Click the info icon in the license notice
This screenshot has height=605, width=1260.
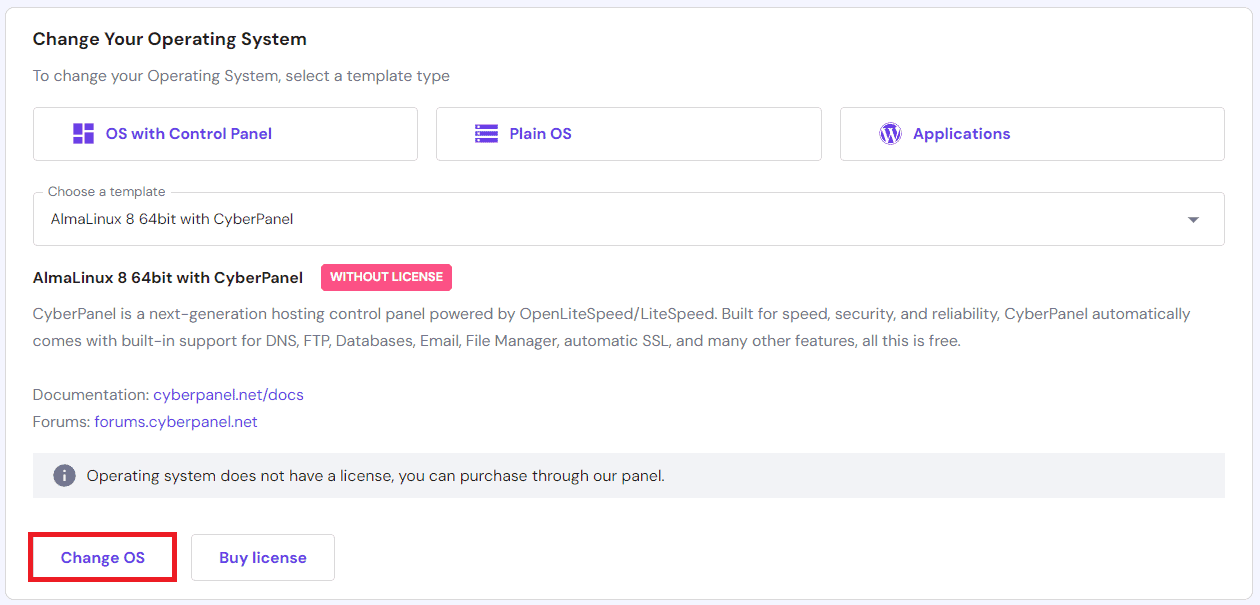64,475
